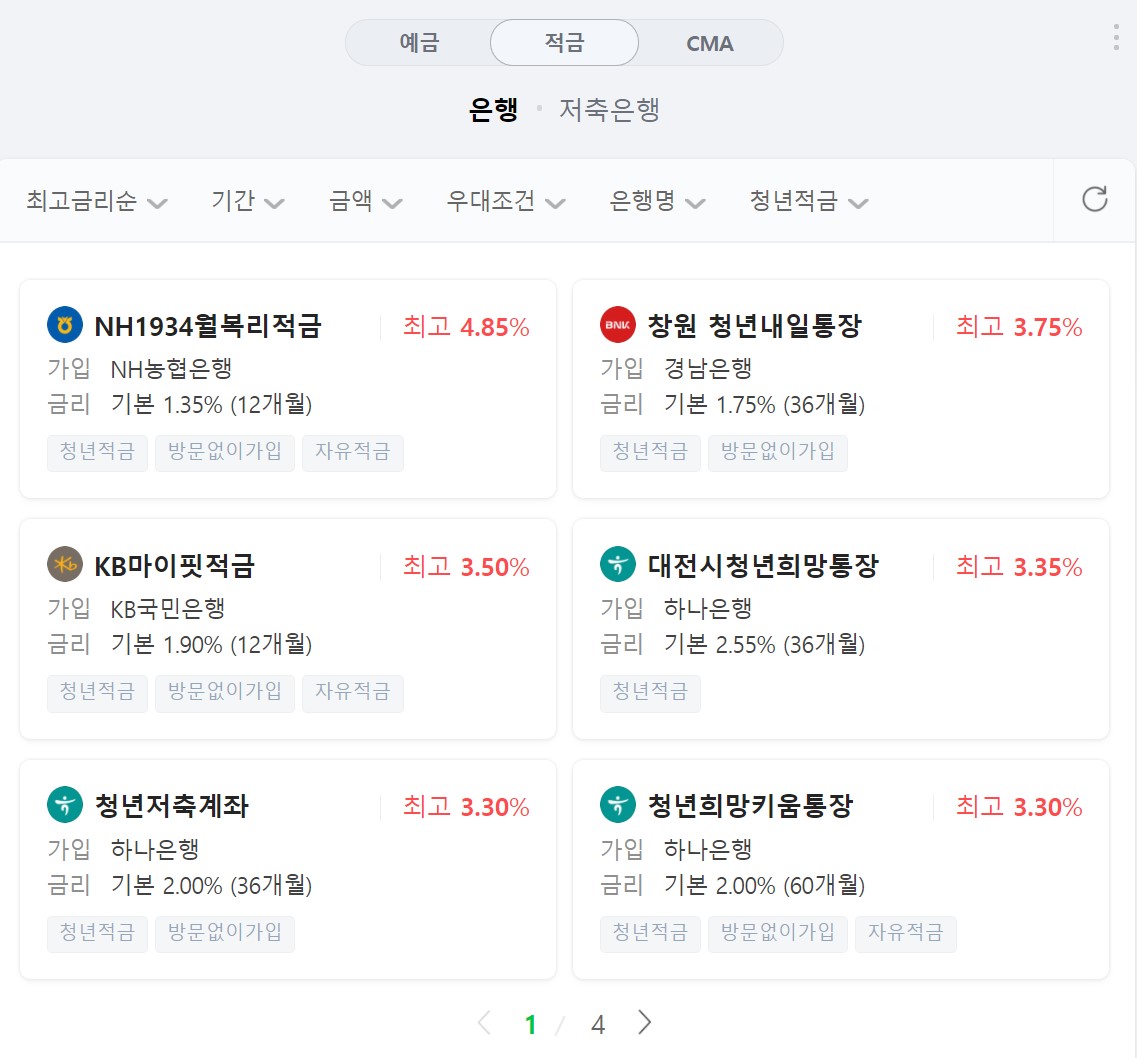Image resolution: width=1137 pixels, height=1058 pixels.
Task: Click 하나은행 logo on 대전시청년희망통장
Action: [618, 564]
